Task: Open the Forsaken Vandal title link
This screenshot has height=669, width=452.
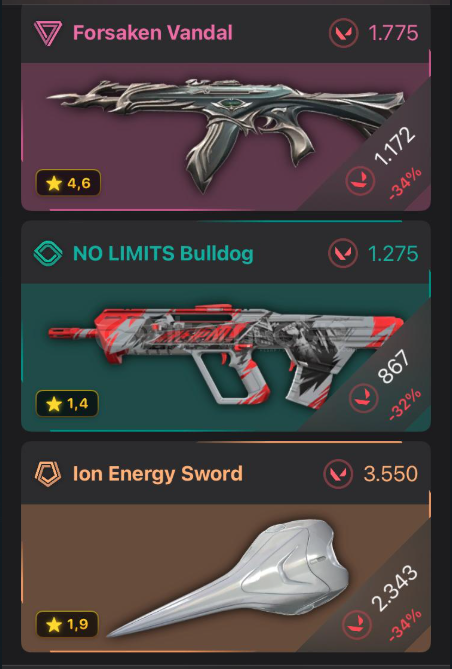Action: [153, 33]
